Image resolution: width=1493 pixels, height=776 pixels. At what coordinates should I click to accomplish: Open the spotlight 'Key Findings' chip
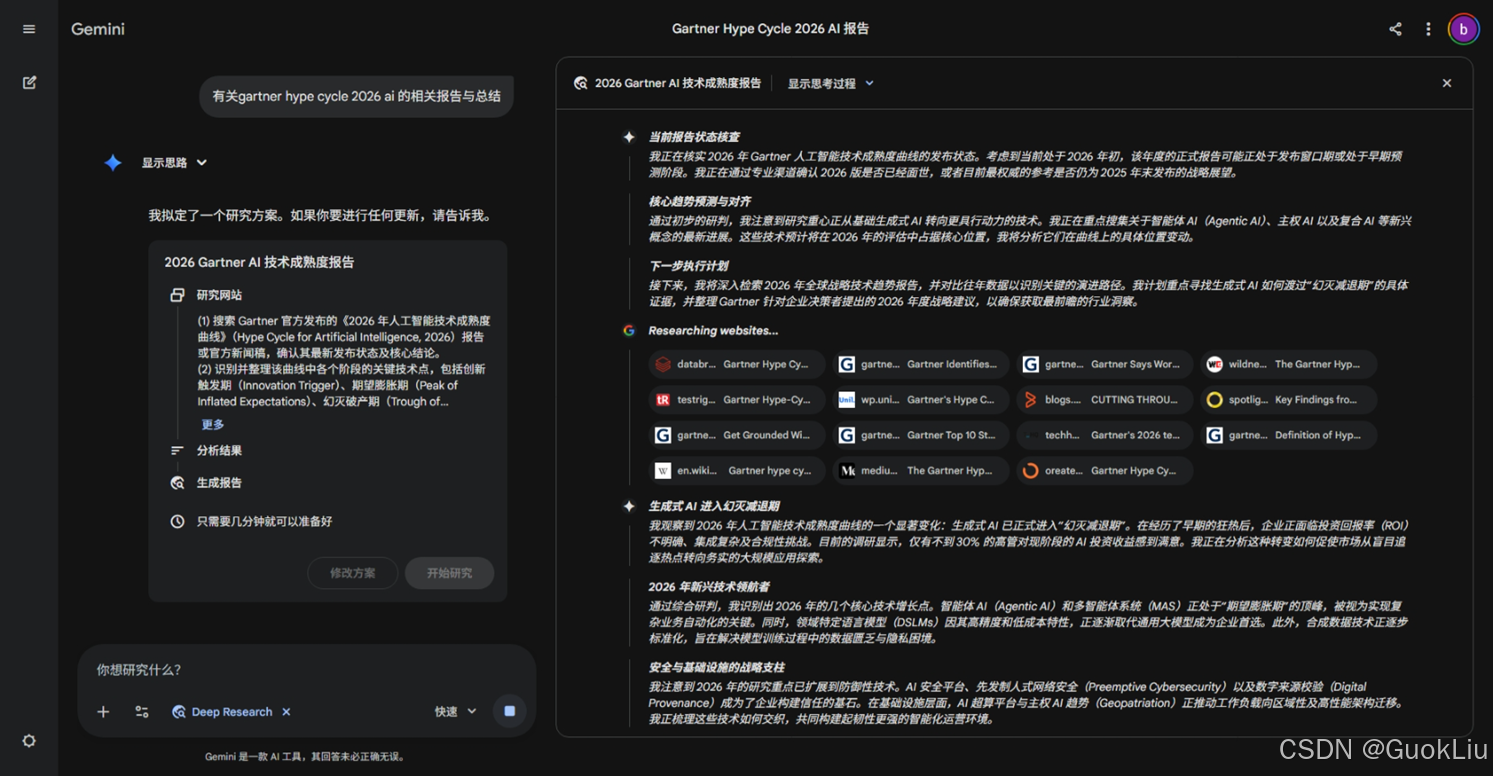point(1288,400)
